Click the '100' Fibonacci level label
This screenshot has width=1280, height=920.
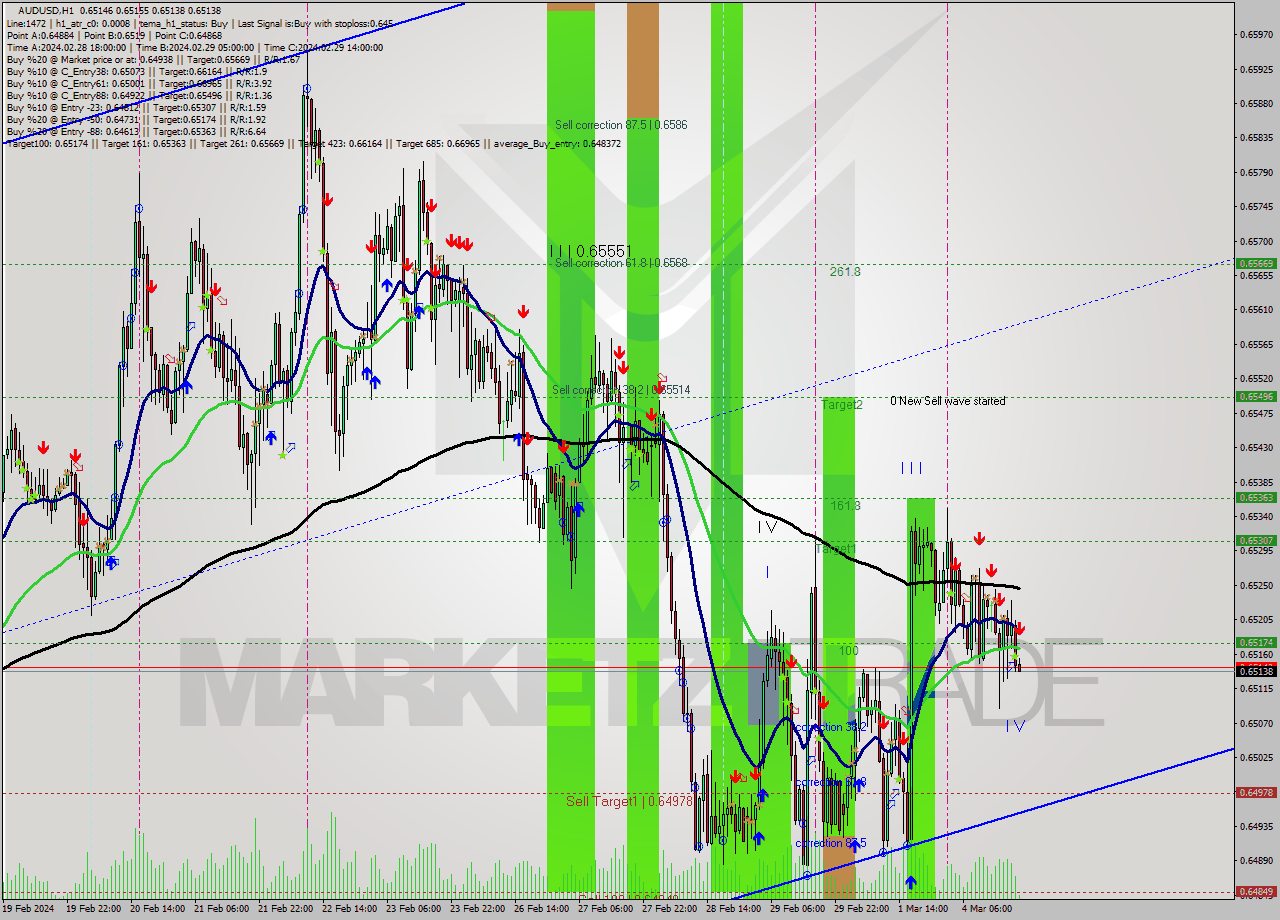pos(849,651)
